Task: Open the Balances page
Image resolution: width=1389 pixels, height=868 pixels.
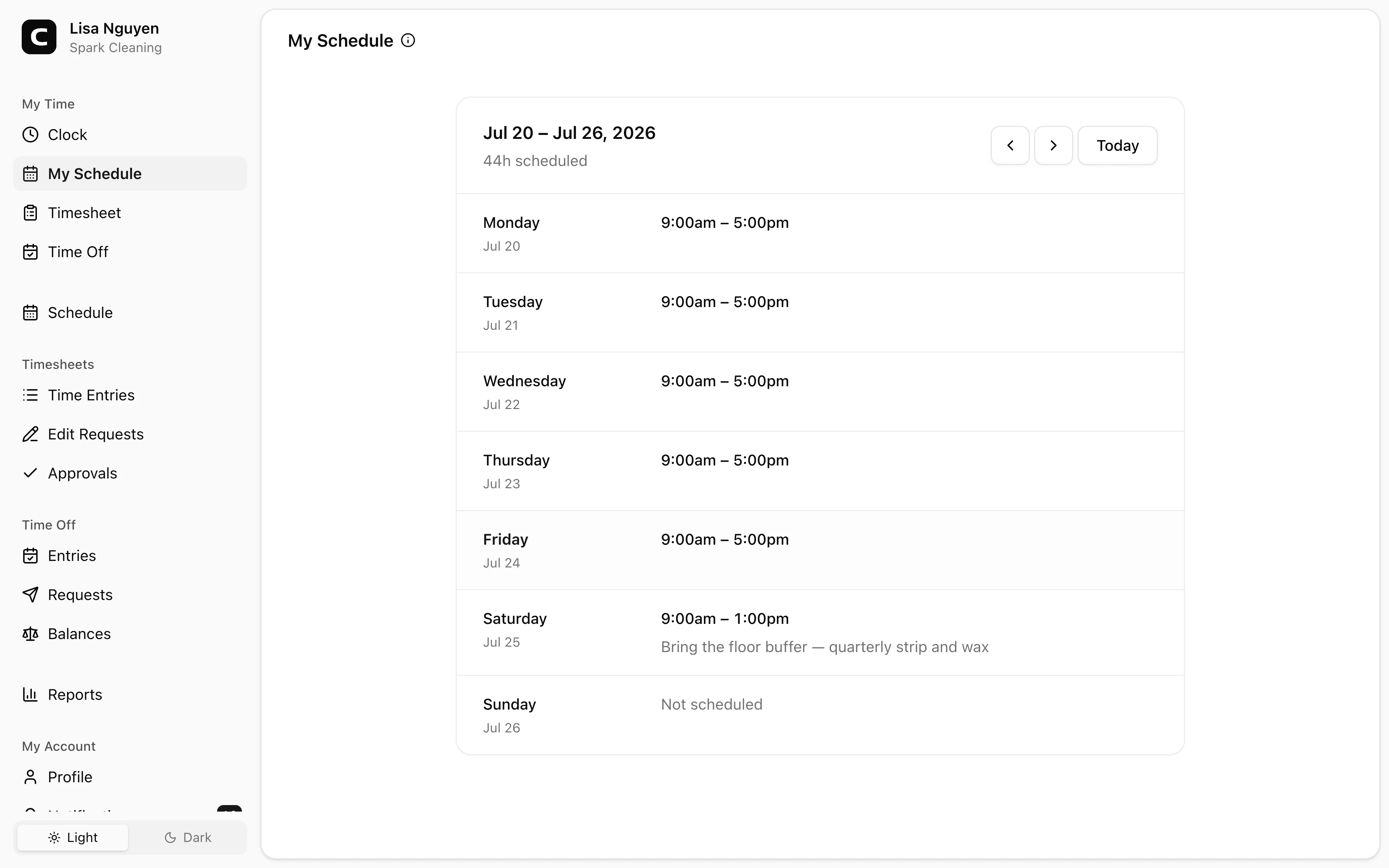Action: [130, 634]
